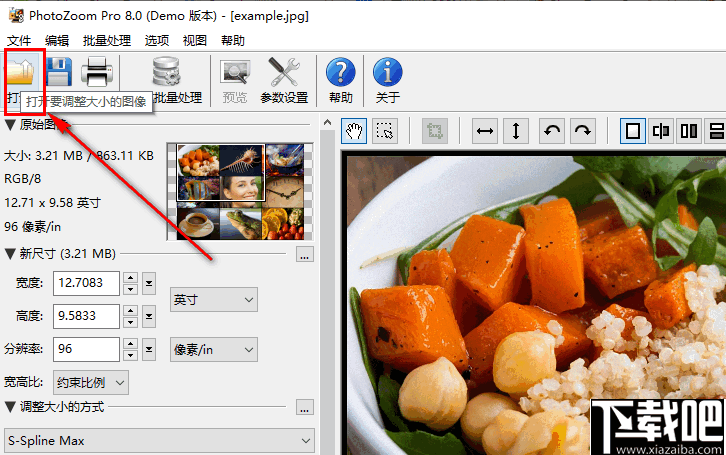The width and height of the screenshot is (726, 455).
Task: Select the hand pan tool
Action: [354, 131]
